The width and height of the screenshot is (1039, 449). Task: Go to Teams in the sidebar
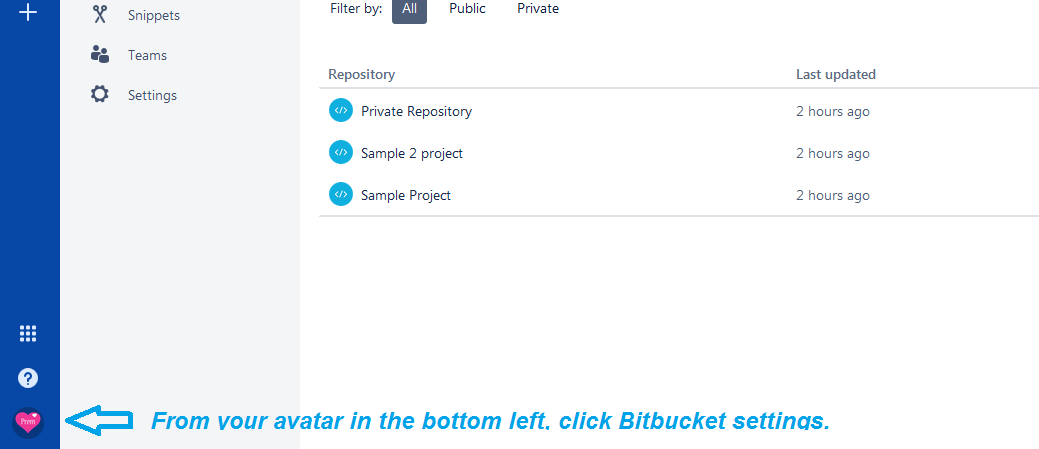pyautogui.click(x=147, y=55)
